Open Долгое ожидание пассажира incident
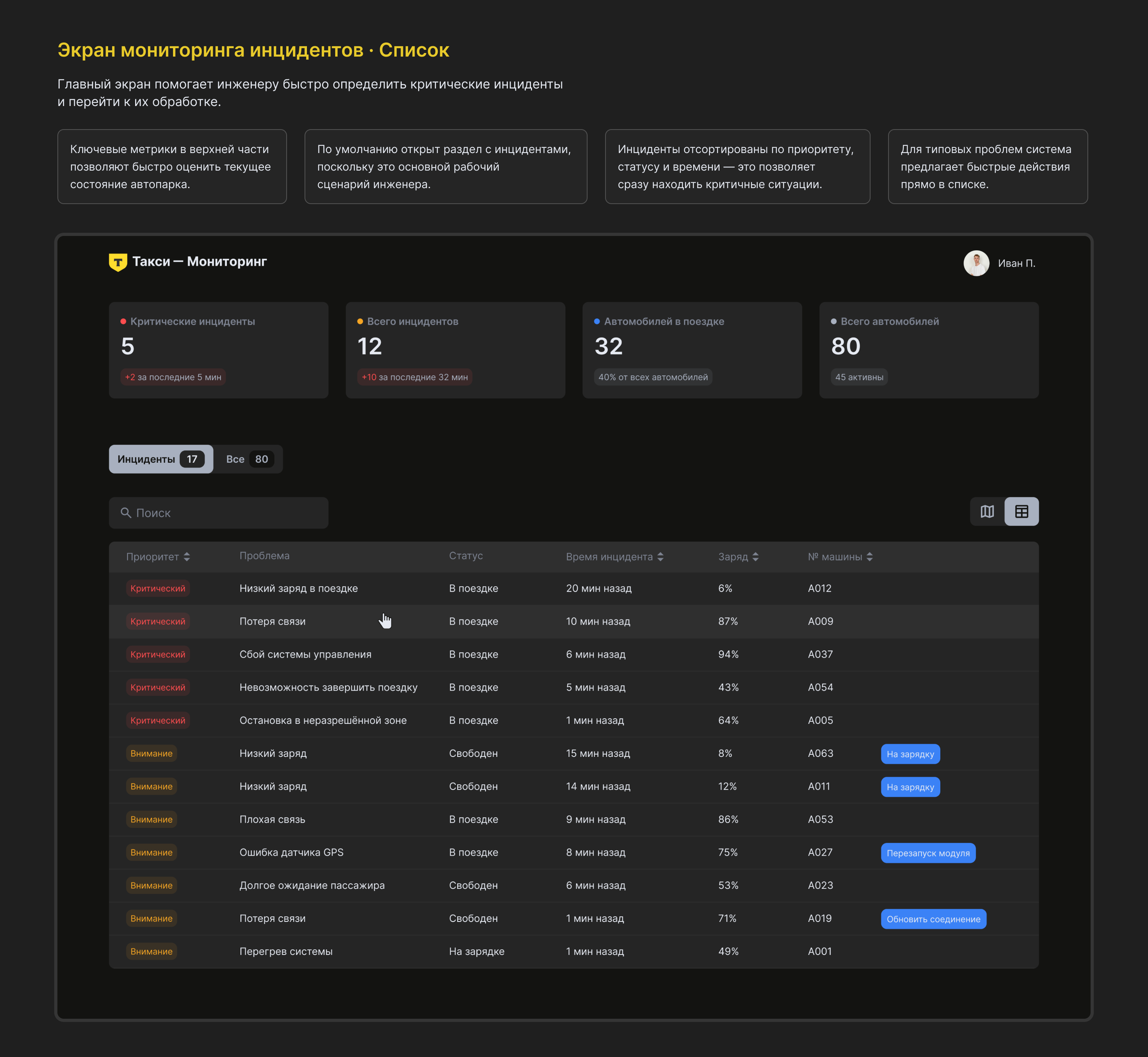Screen dimensions: 1148x1057 [574, 885]
